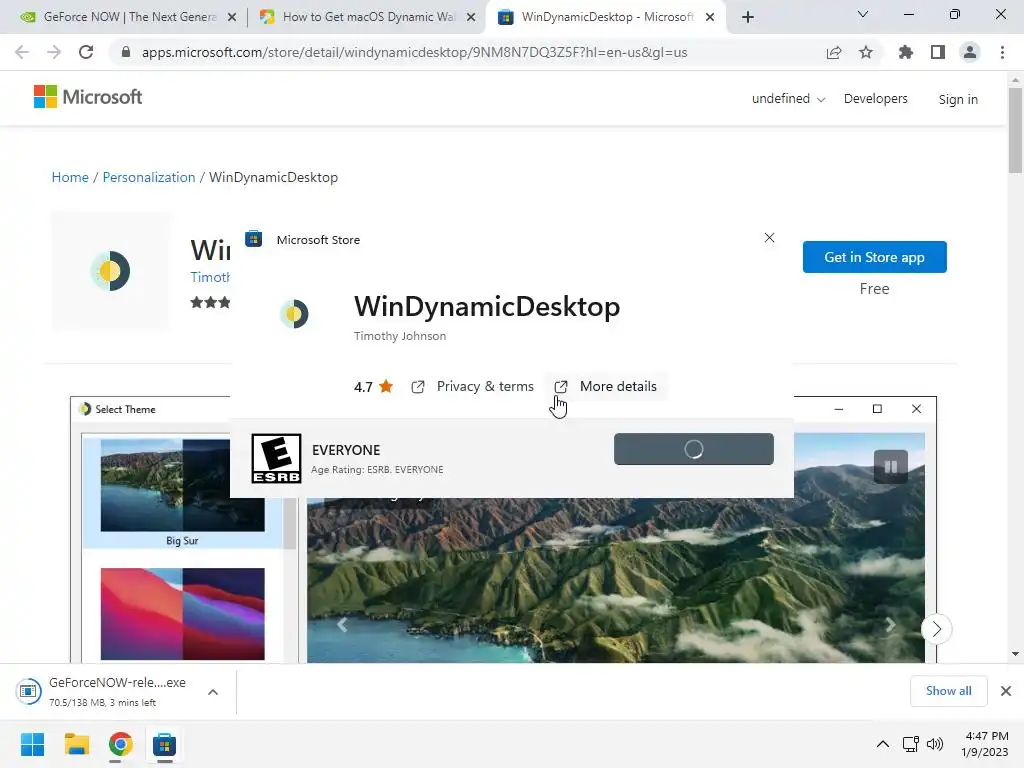Click the GeForceNOW download file icon
1024x768 pixels.
(29, 691)
